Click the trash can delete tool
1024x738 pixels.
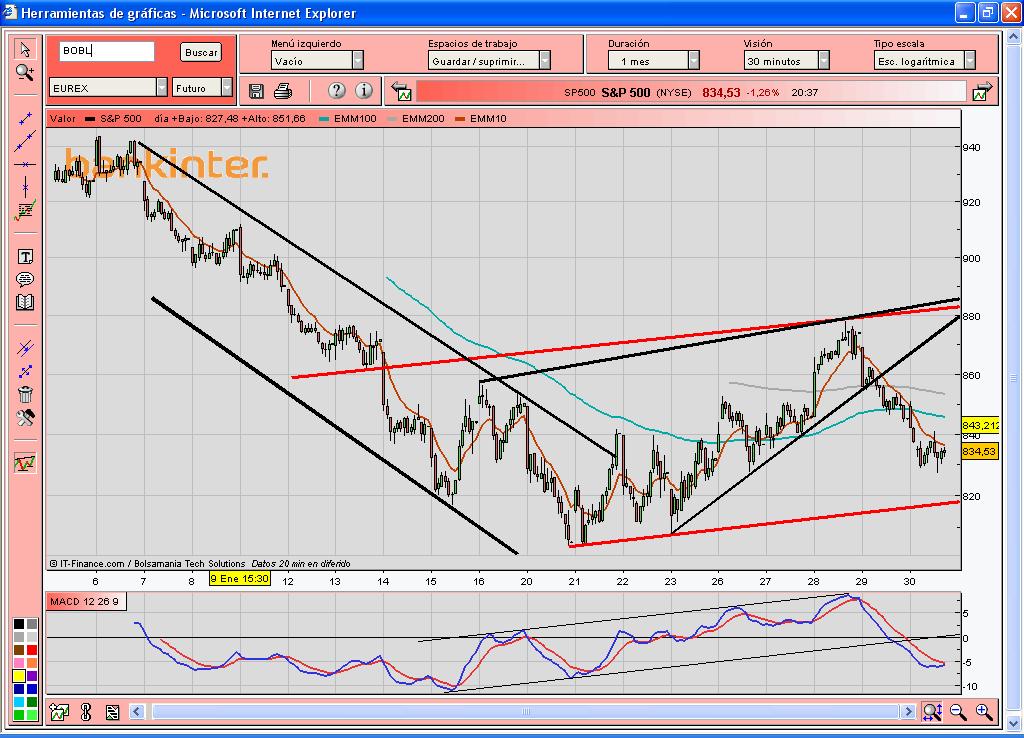(25, 394)
